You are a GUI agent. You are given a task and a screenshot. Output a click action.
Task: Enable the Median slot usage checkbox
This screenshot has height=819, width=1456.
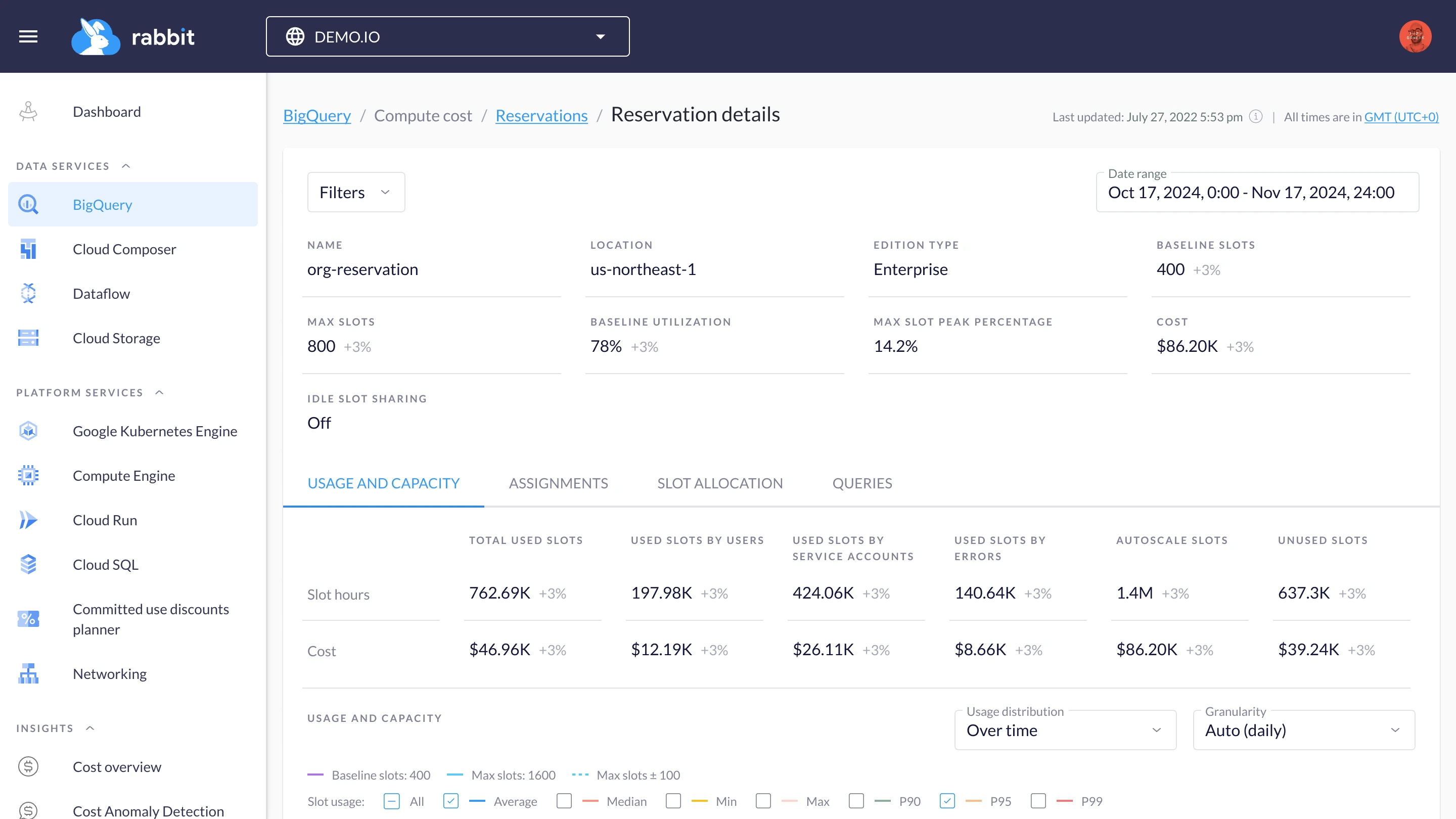[564, 801]
